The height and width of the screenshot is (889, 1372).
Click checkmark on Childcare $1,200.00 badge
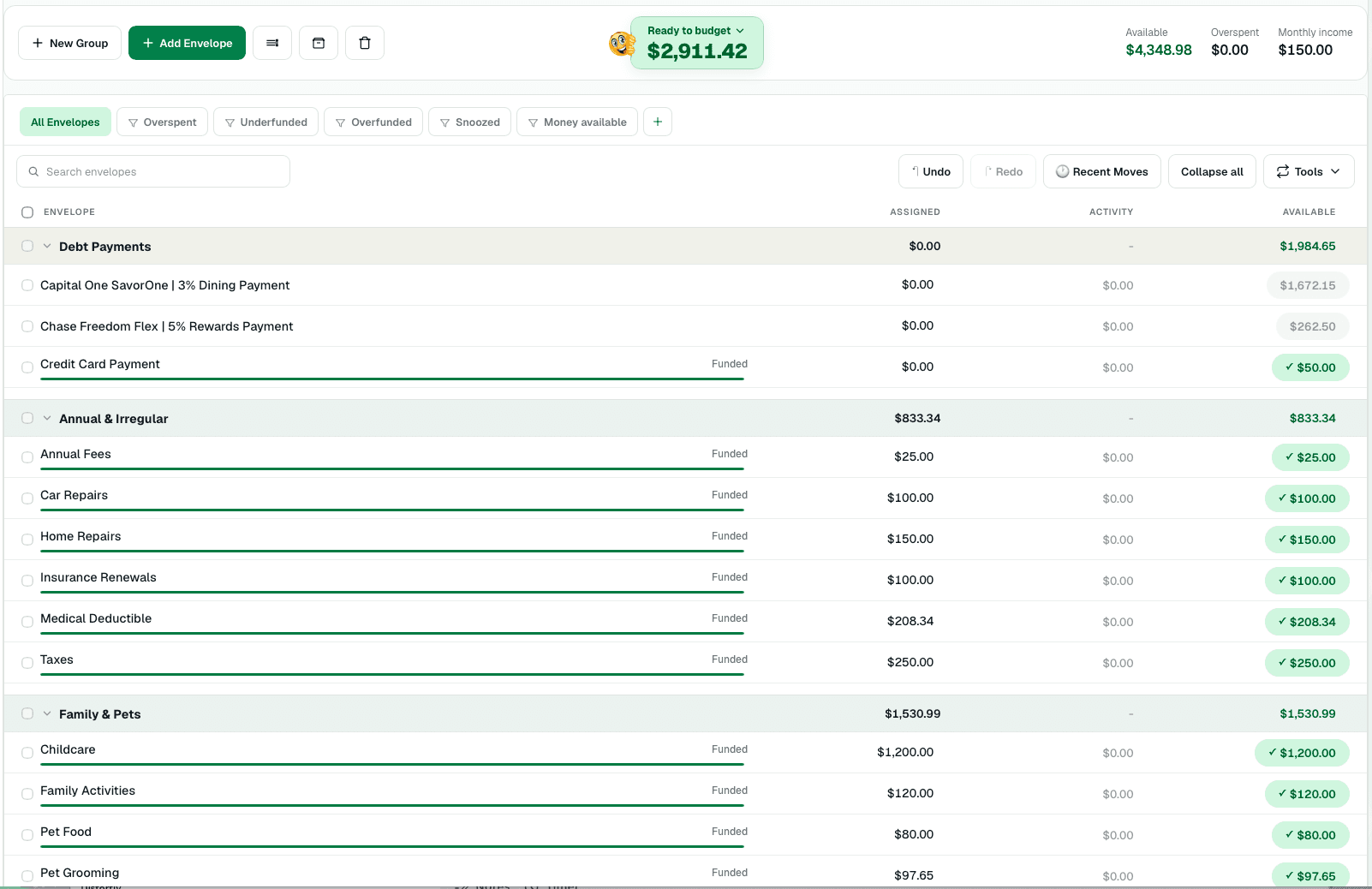1273,752
